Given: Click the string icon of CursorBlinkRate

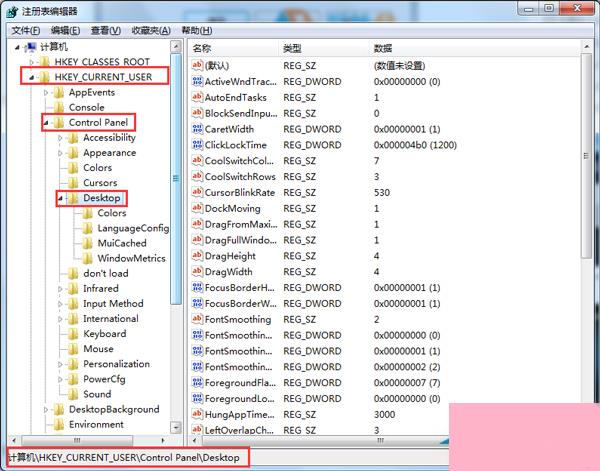Looking at the screenshot, I should (x=197, y=192).
